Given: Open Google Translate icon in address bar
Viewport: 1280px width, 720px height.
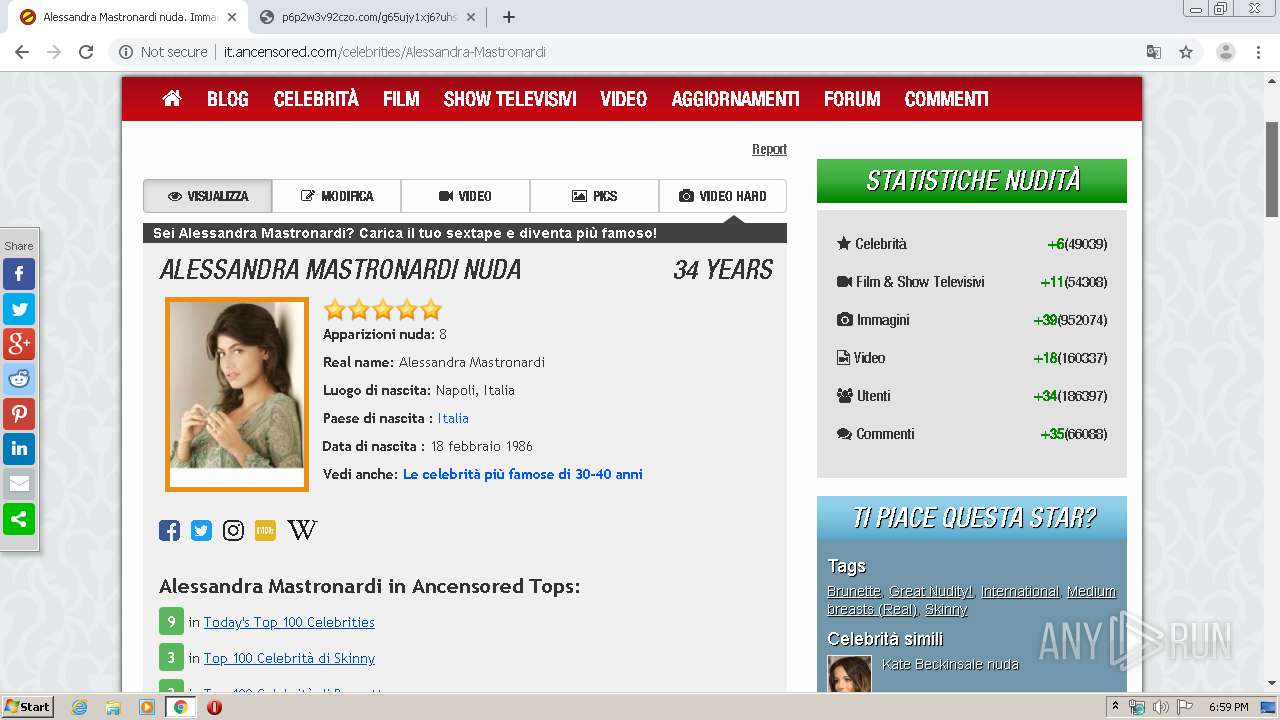Looking at the screenshot, I should click(1154, 52).
